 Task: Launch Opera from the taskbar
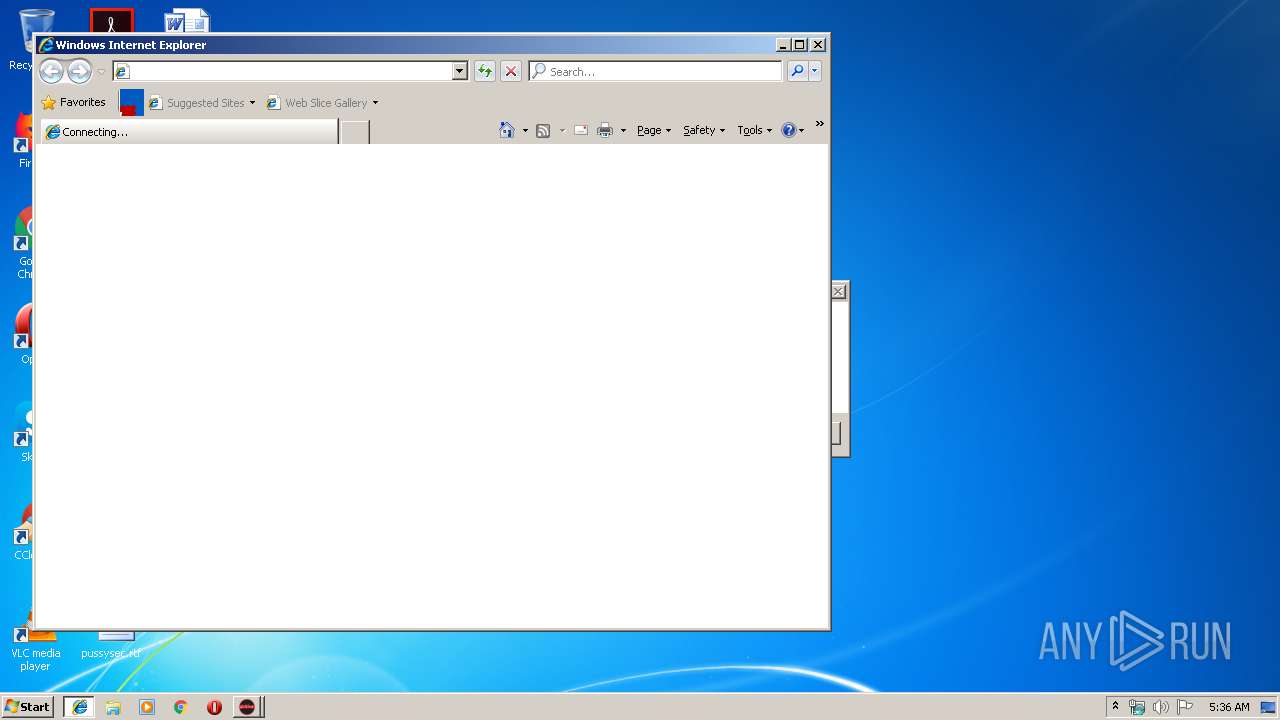click(214, 707)
